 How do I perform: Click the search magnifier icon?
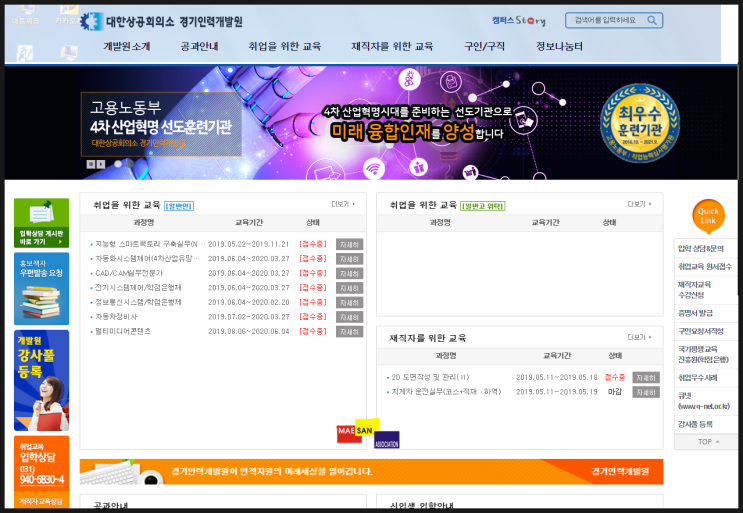click(652, 20)
